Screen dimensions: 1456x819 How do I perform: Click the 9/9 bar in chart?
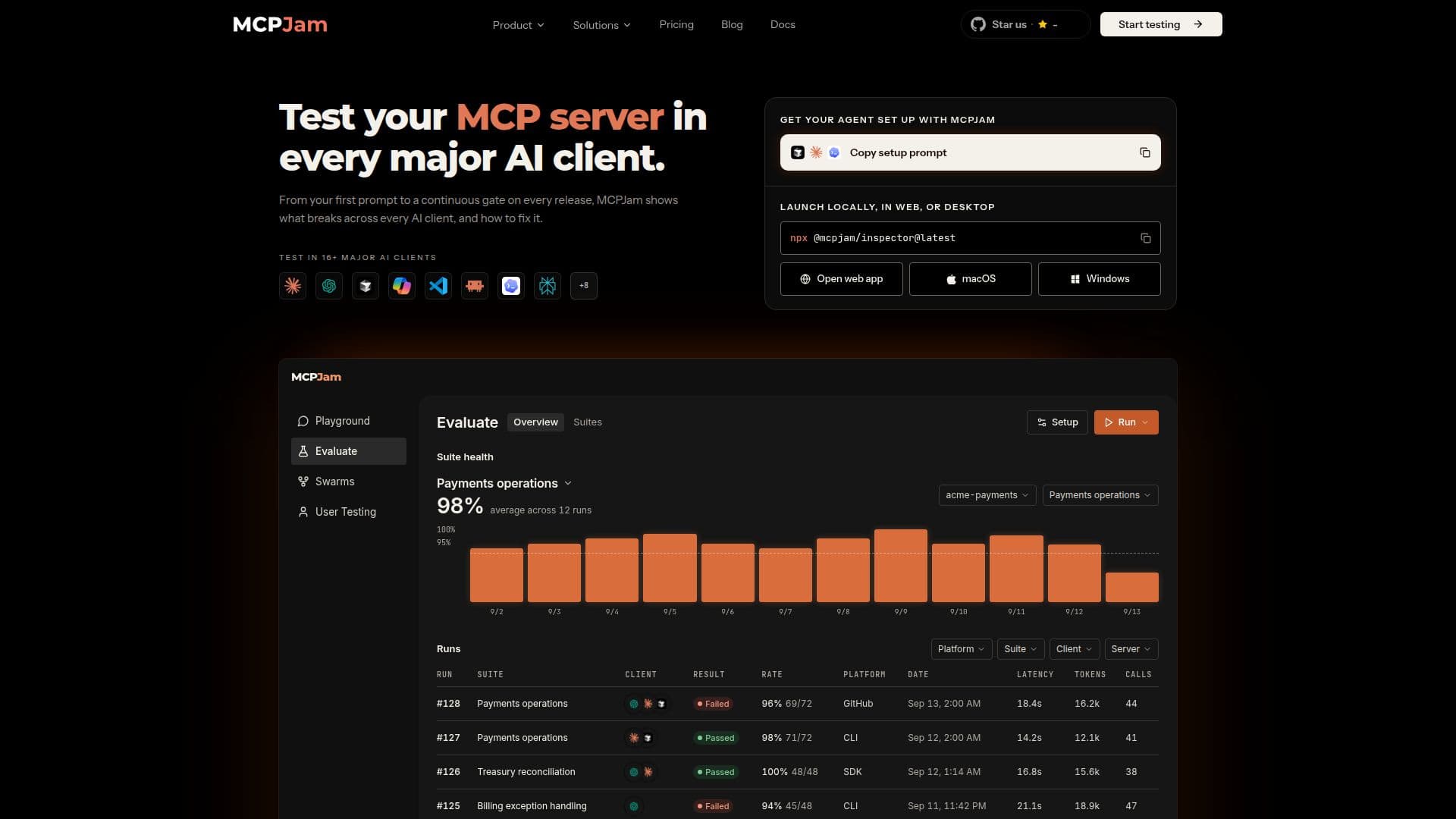point(901,566)
